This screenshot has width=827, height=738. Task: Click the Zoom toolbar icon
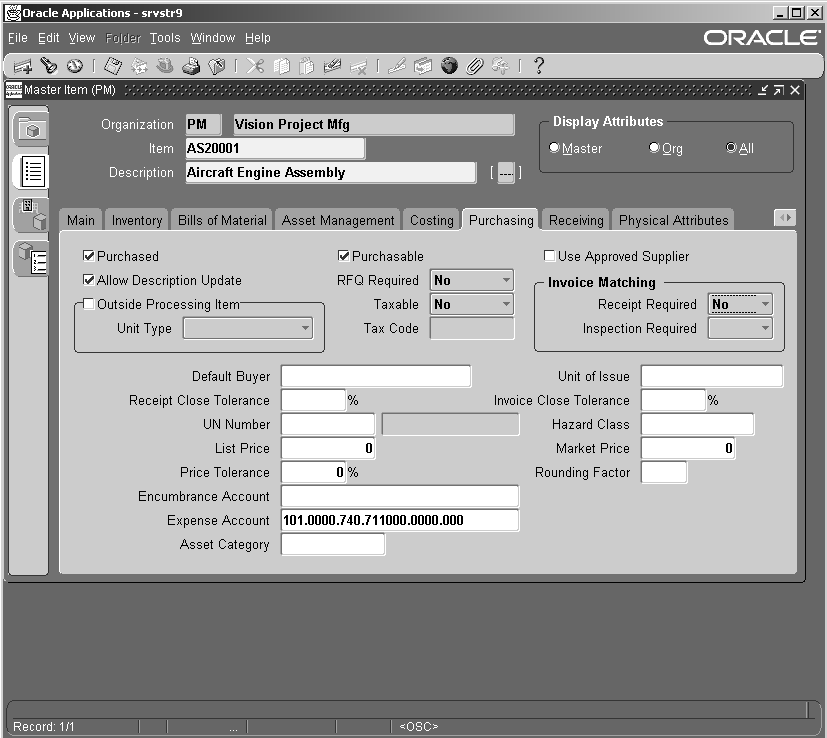click(x=422, y=66)
